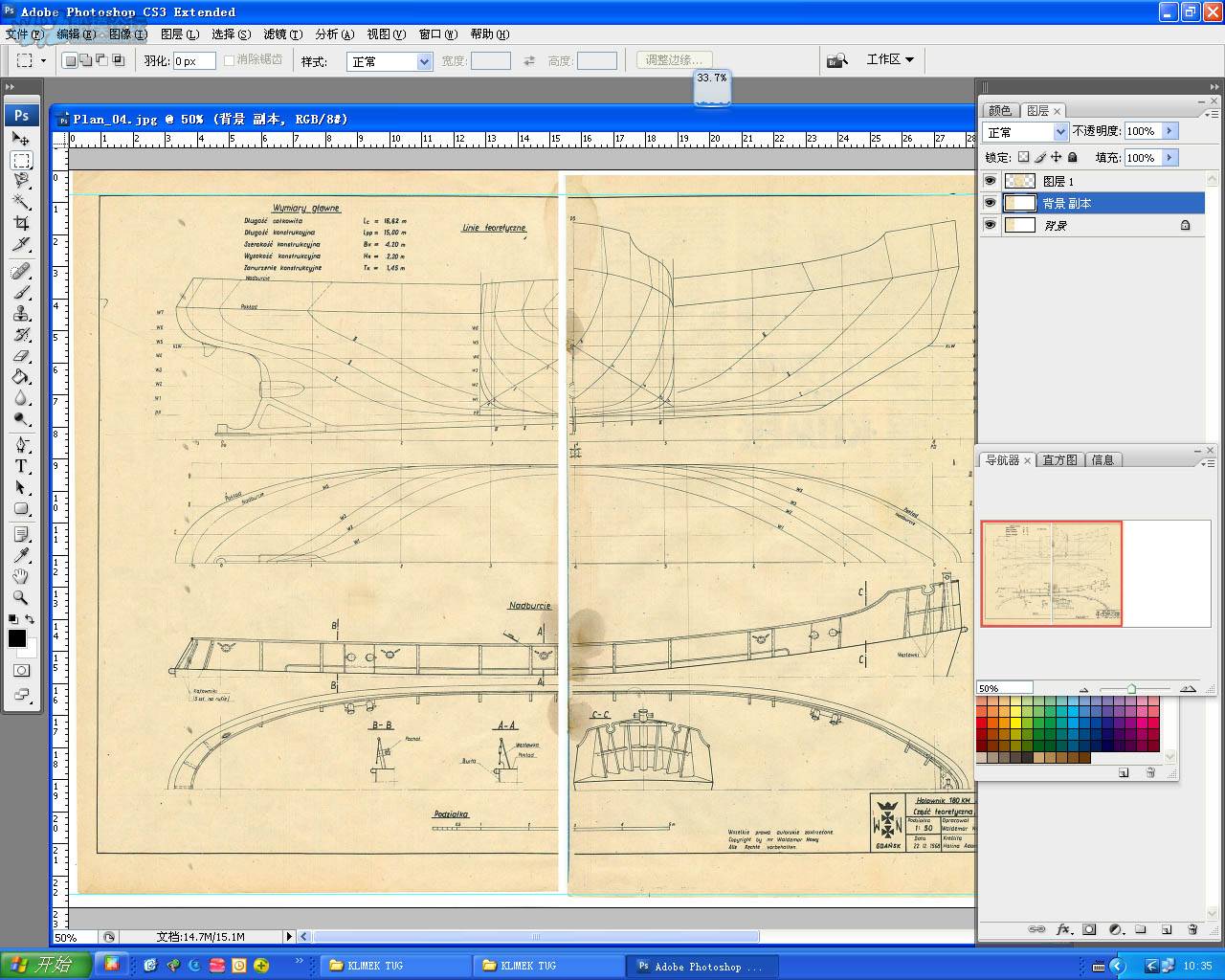1225x980 pixels.
Task: Open the status bar info arrow
Action: coord(289,937)
